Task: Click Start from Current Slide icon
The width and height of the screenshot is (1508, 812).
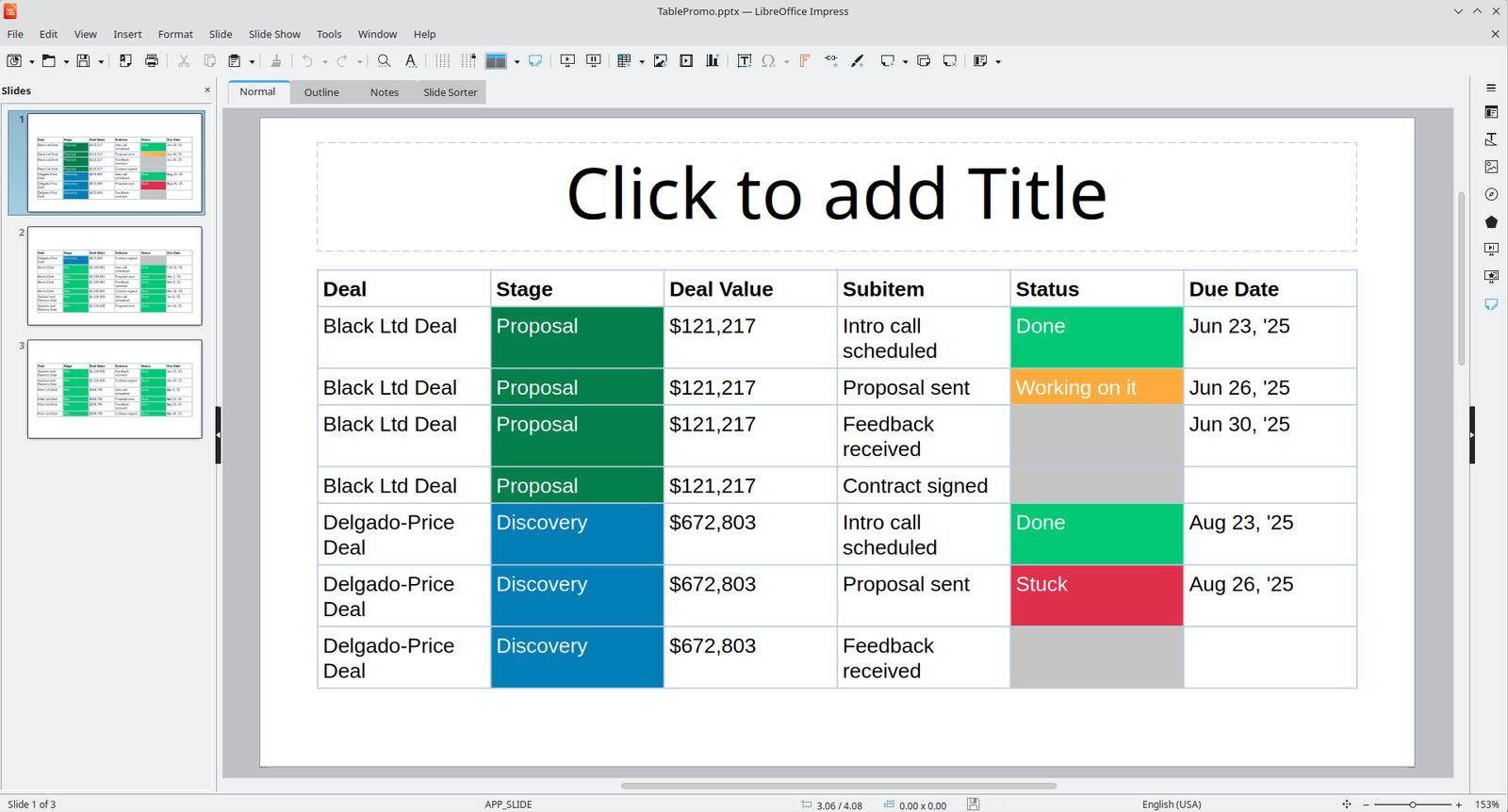Action: pyautogui.click(x=594, y=60)
